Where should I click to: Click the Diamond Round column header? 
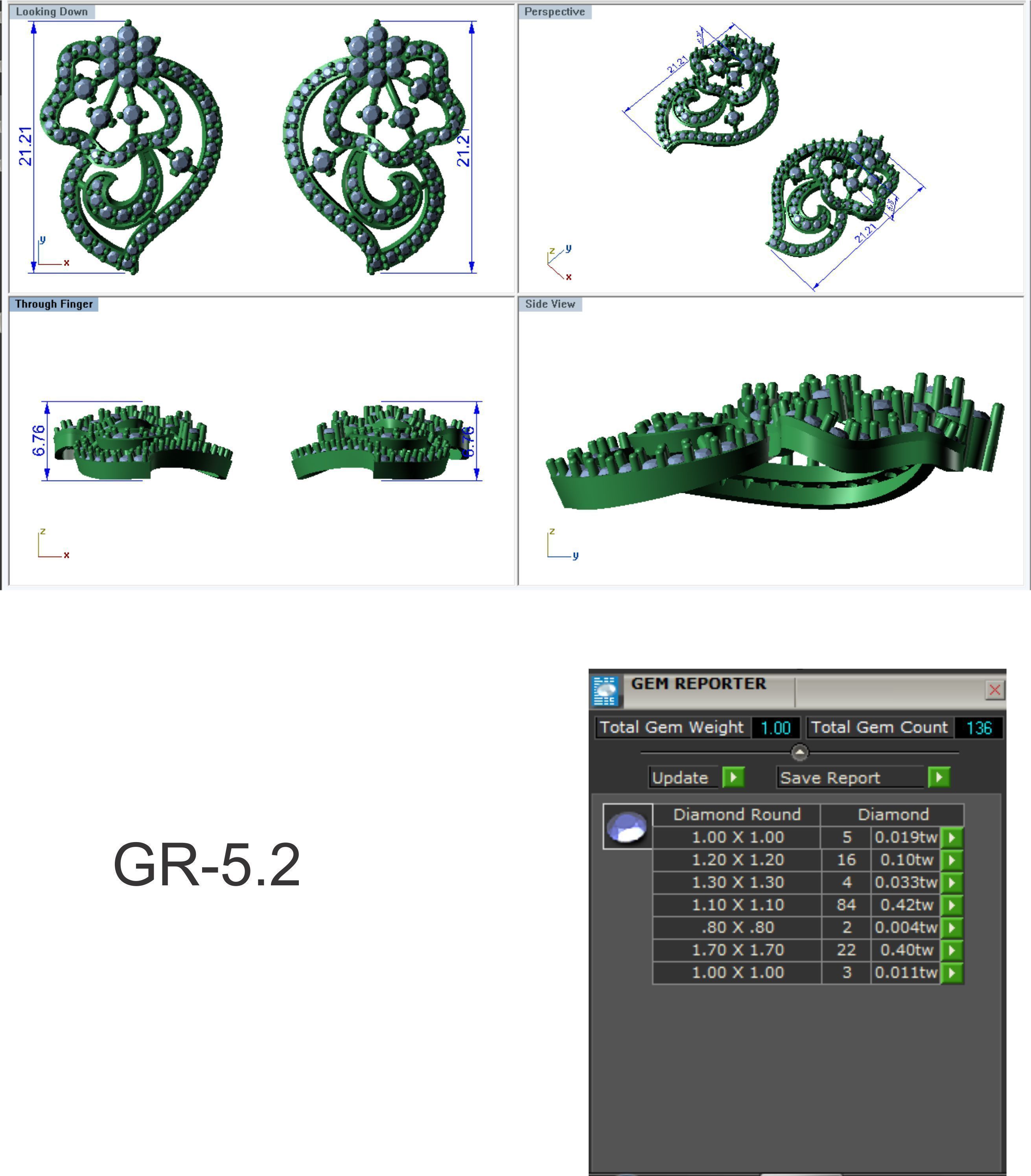pos(737,815)
